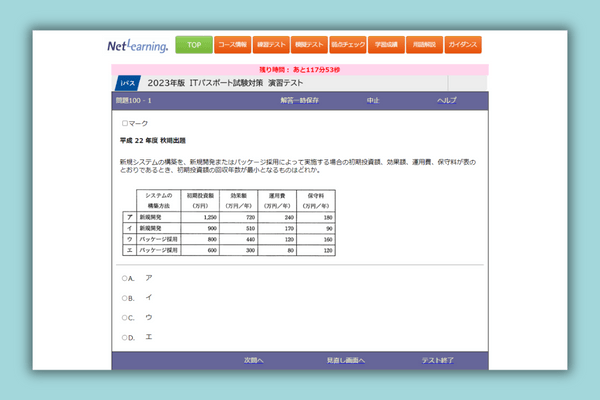The height and width of the screenshot is (400, 600).
Task: Open the 模擬テスト menu item
Action: tap(309, 45)
